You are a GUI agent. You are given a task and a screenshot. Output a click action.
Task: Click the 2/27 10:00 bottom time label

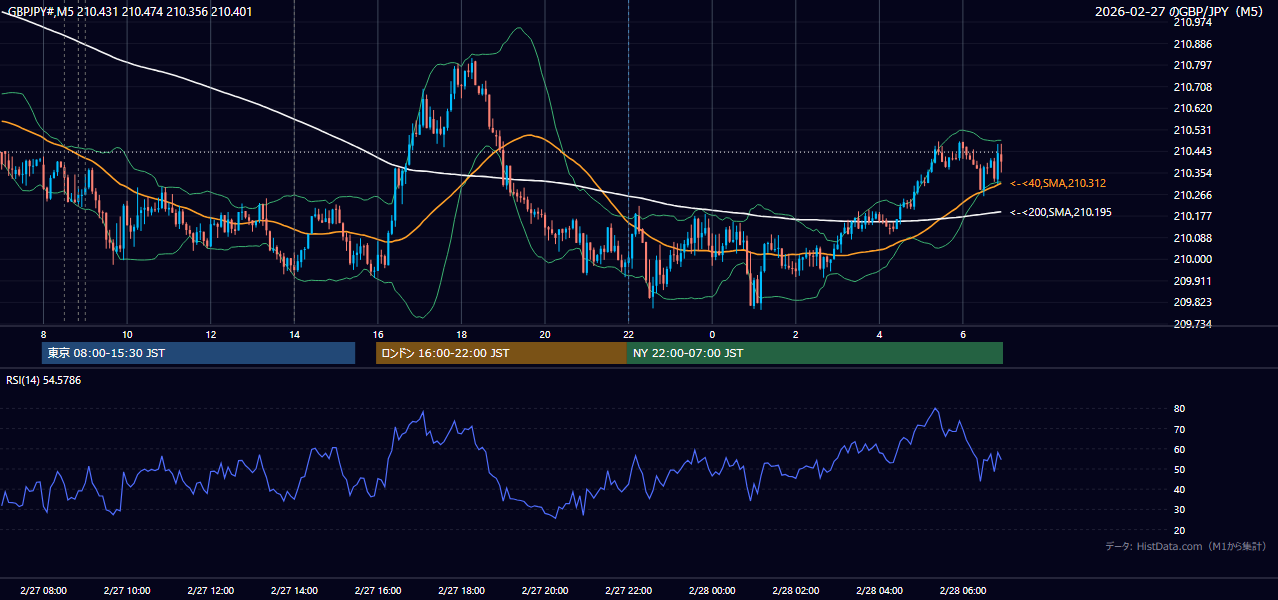[127, 590]
